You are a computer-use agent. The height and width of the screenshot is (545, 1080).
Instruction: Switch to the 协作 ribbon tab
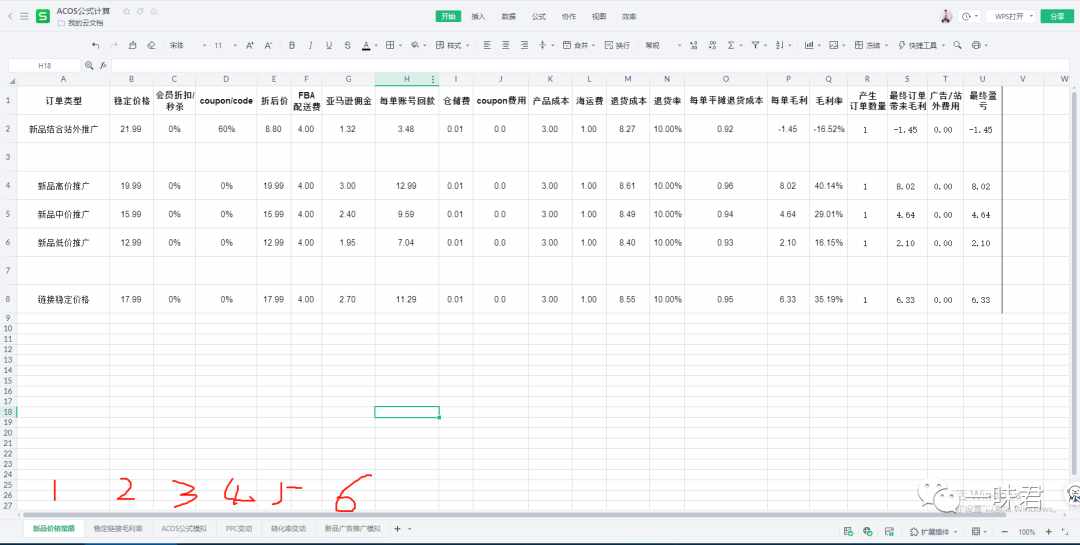pos(569,17)
